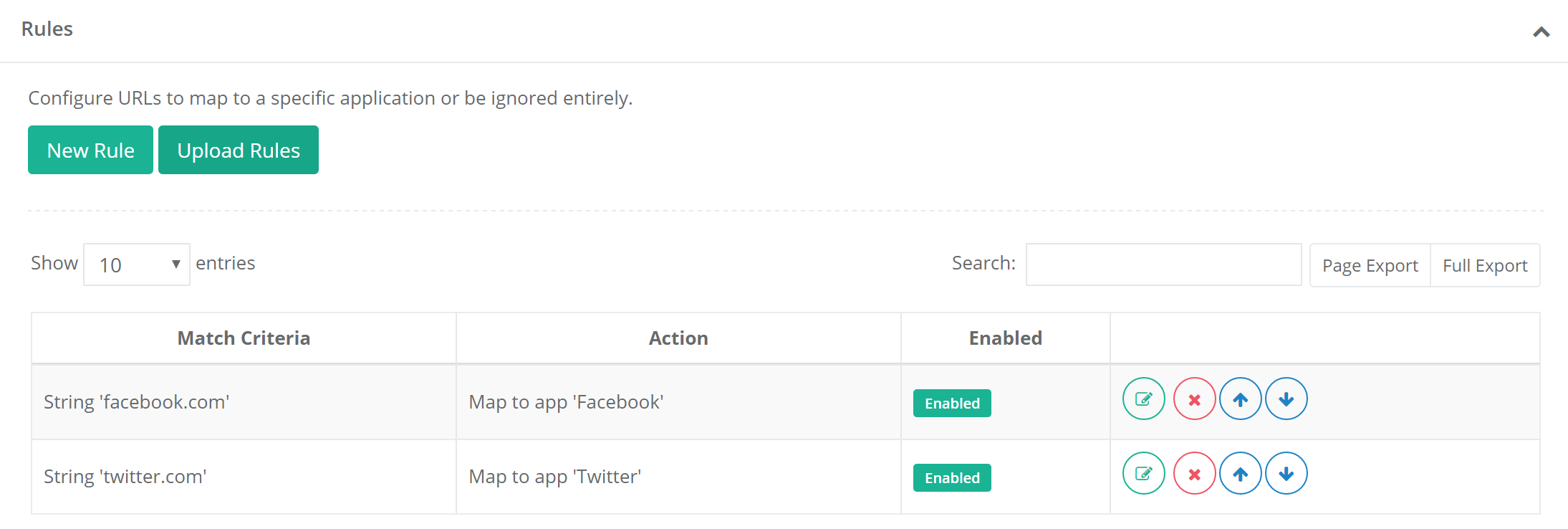Sort by Action column header

(x=678, y=338)
